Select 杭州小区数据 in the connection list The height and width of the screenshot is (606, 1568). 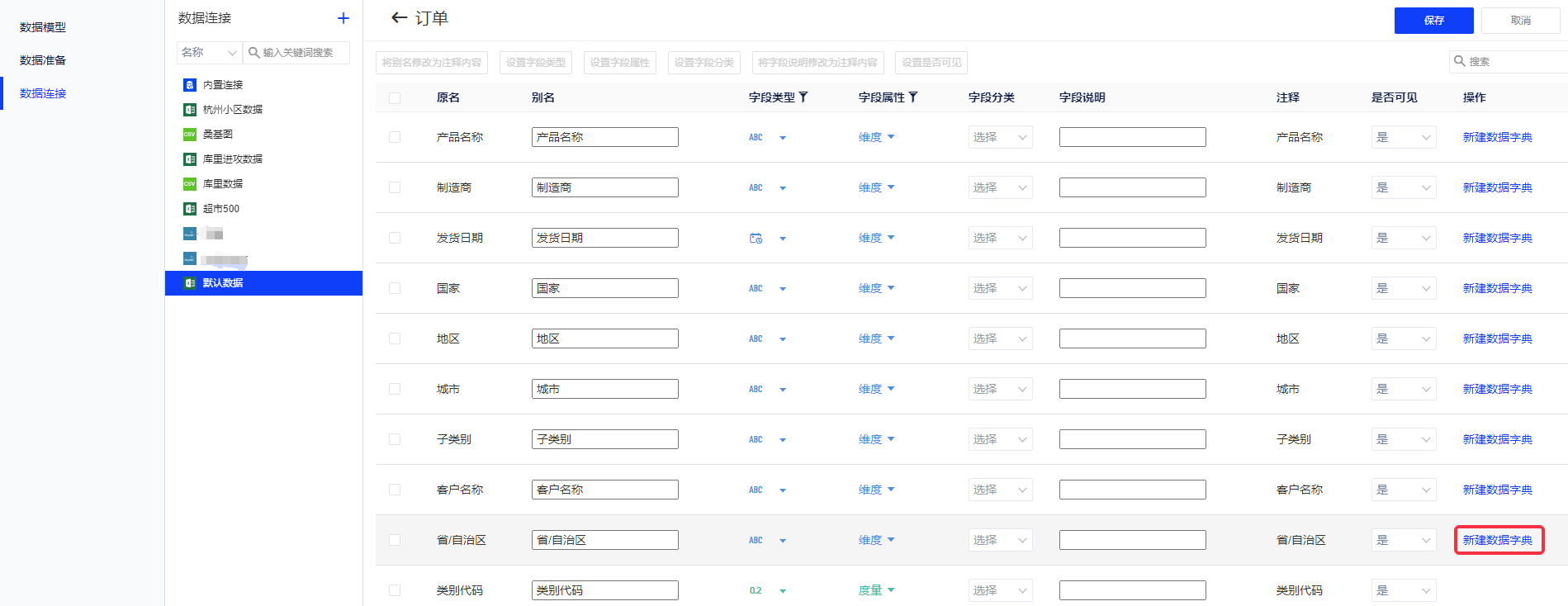tap(233, 109)
